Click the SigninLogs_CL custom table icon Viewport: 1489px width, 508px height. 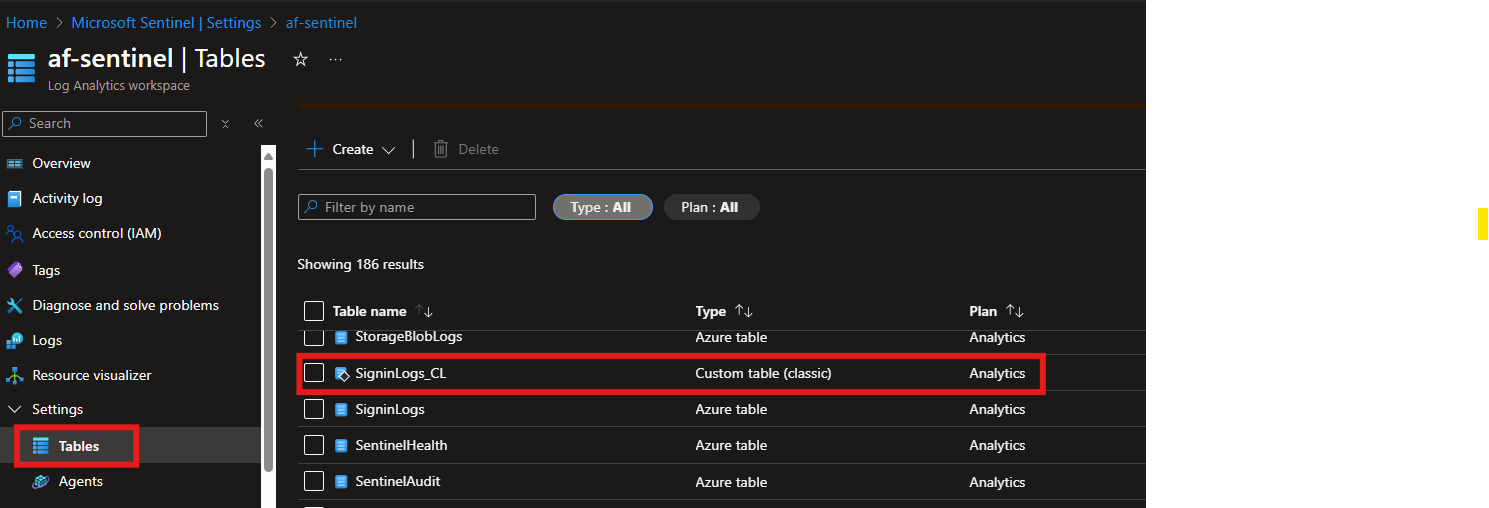click(341, 373)
